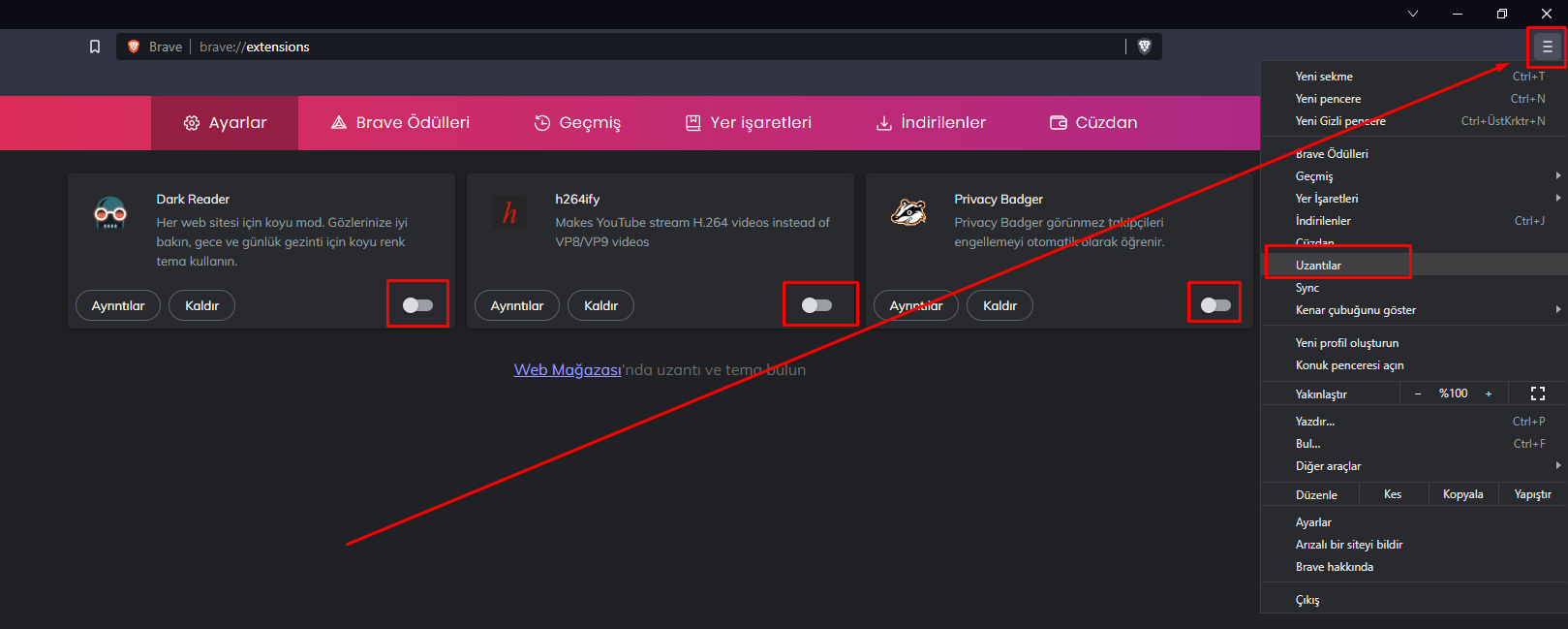Click Ayrıntılar for h264ify
Image resolution: width=1568 pixels, height=629 pixels.
[x=517, y=305]
